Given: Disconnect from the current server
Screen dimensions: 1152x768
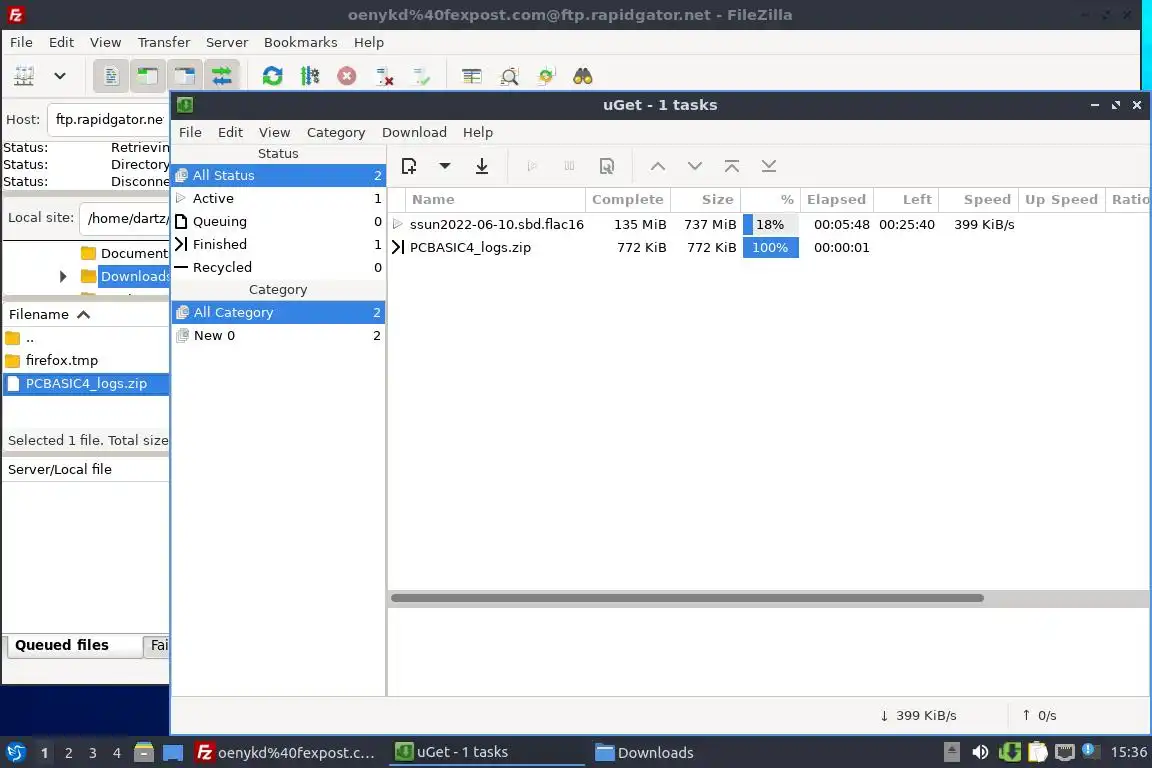Looking at the screenshot, I should [x=384, y=76].
